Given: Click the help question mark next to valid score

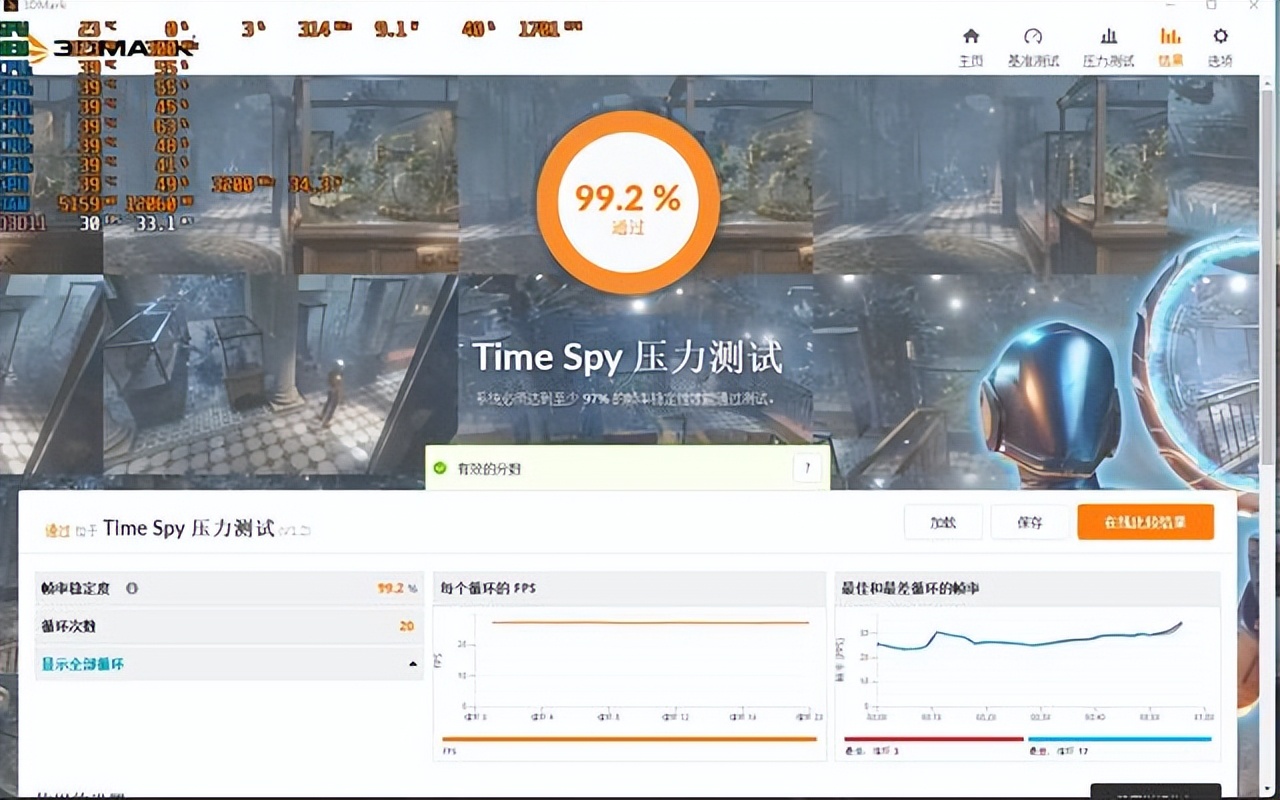Looking at the screenshot, I should (807, 468).
